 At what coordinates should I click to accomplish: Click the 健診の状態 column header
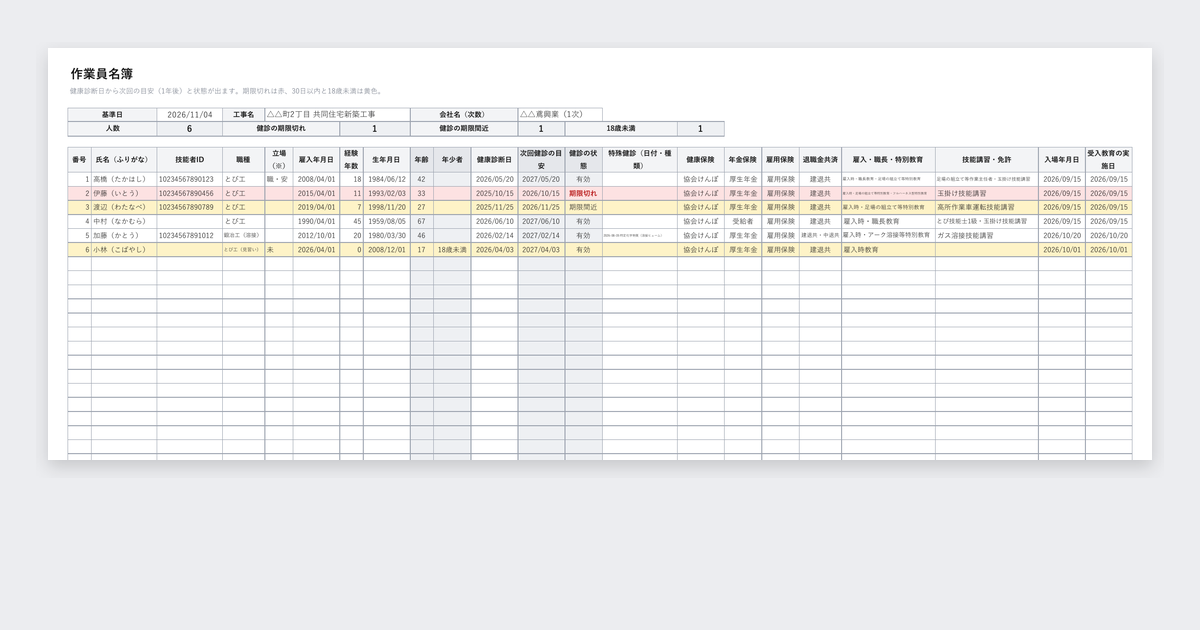tap(583, 159)
